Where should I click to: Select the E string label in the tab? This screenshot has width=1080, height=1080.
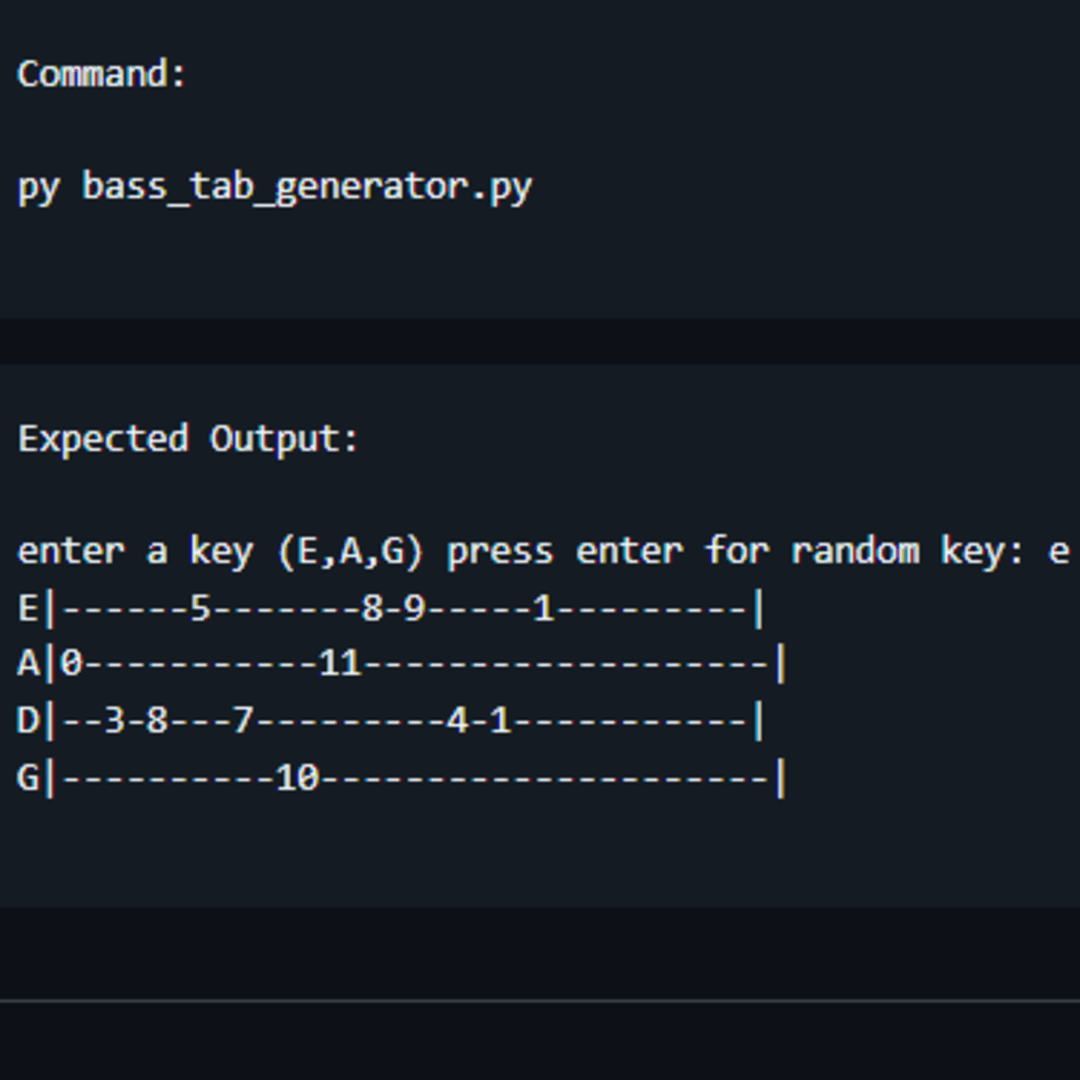28,608
